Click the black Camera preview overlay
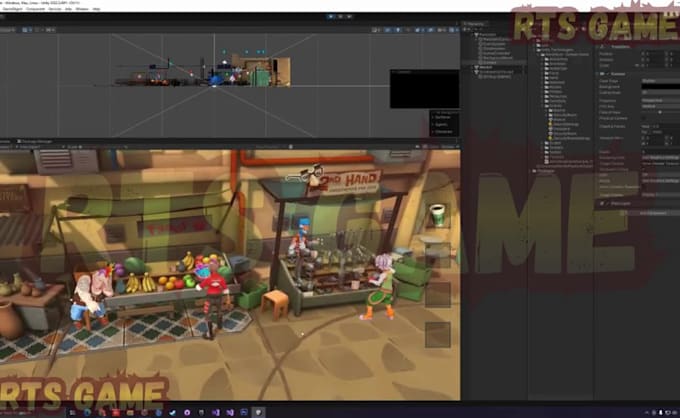Viewport: 680px width, 418px height. click(x=425, y=89)
